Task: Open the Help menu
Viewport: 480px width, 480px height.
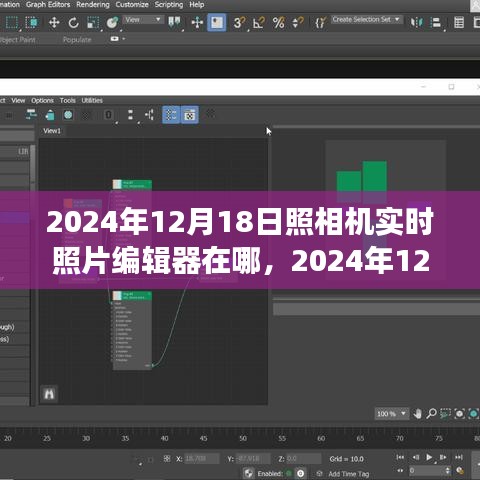Action: point(197,5)
